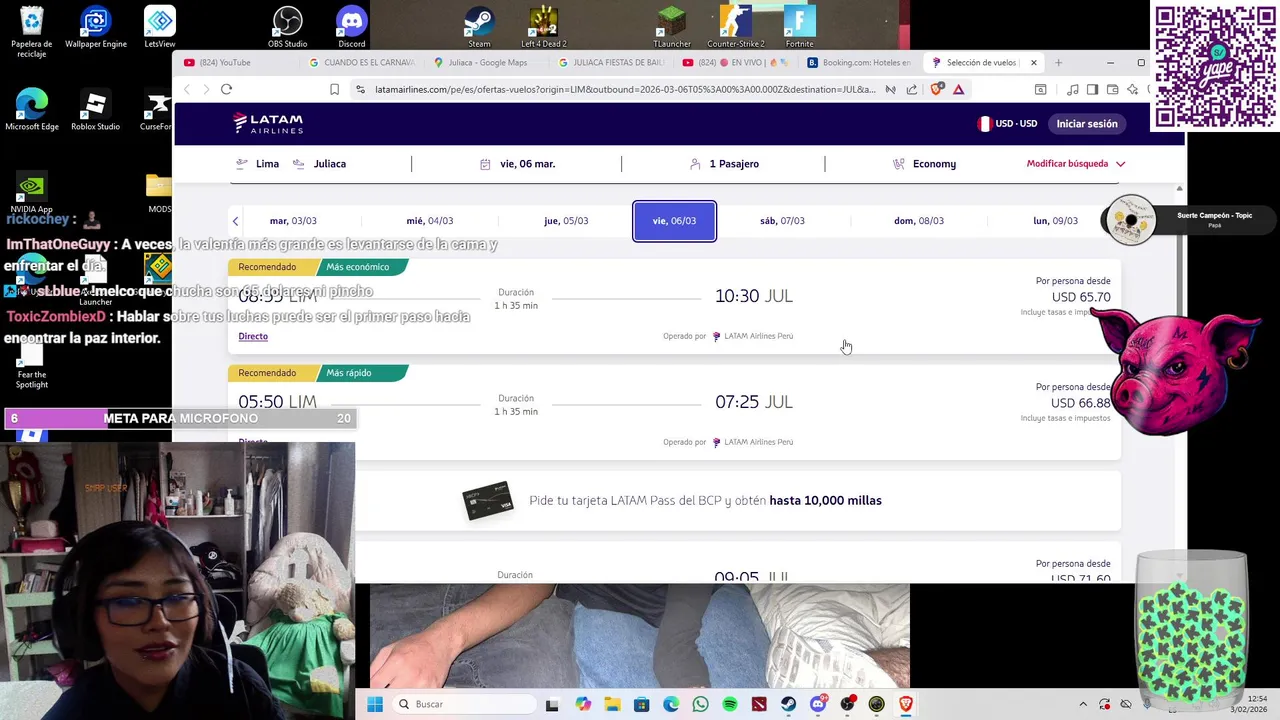Bookmark this page icon
This screenshot has height=720, width=1280.
[334, 89]
